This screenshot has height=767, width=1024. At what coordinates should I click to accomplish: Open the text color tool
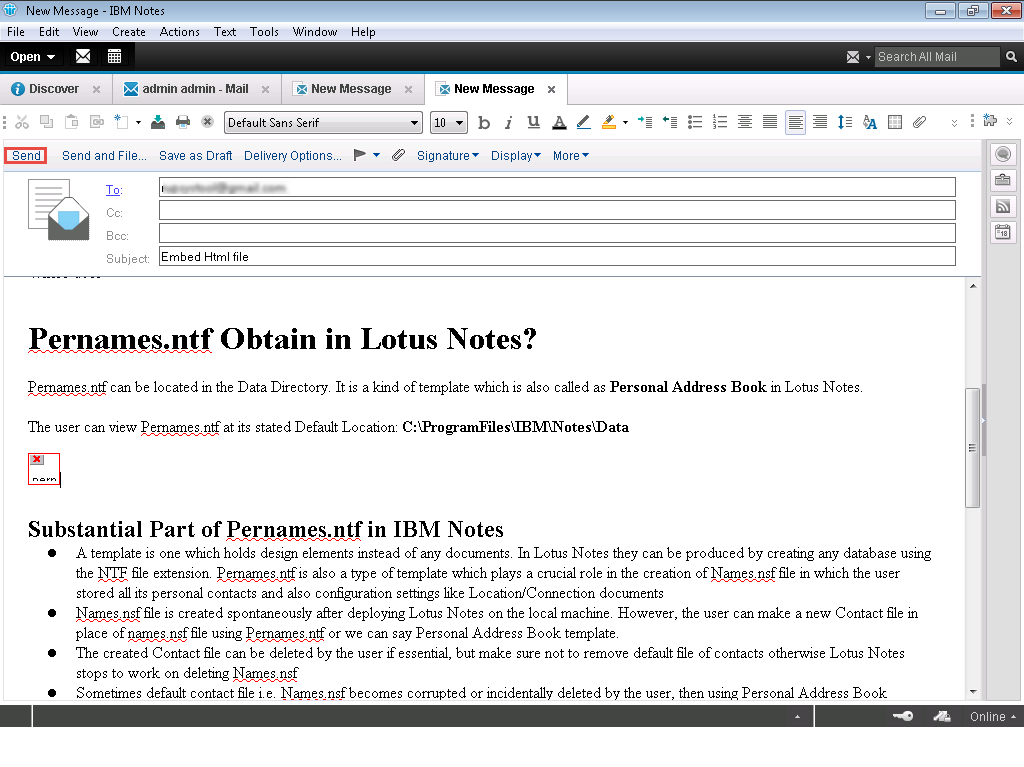(x=559, y=122)
